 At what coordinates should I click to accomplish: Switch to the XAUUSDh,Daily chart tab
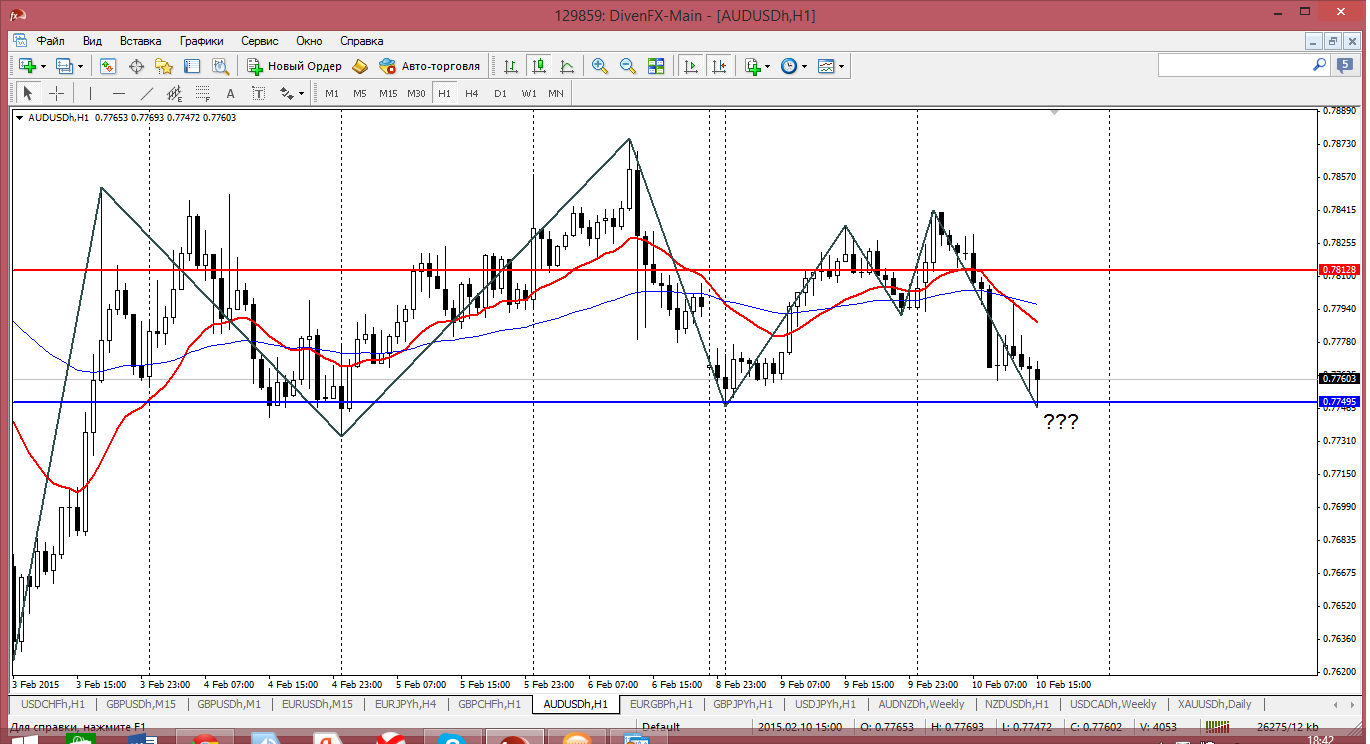tap(1215, 704)
